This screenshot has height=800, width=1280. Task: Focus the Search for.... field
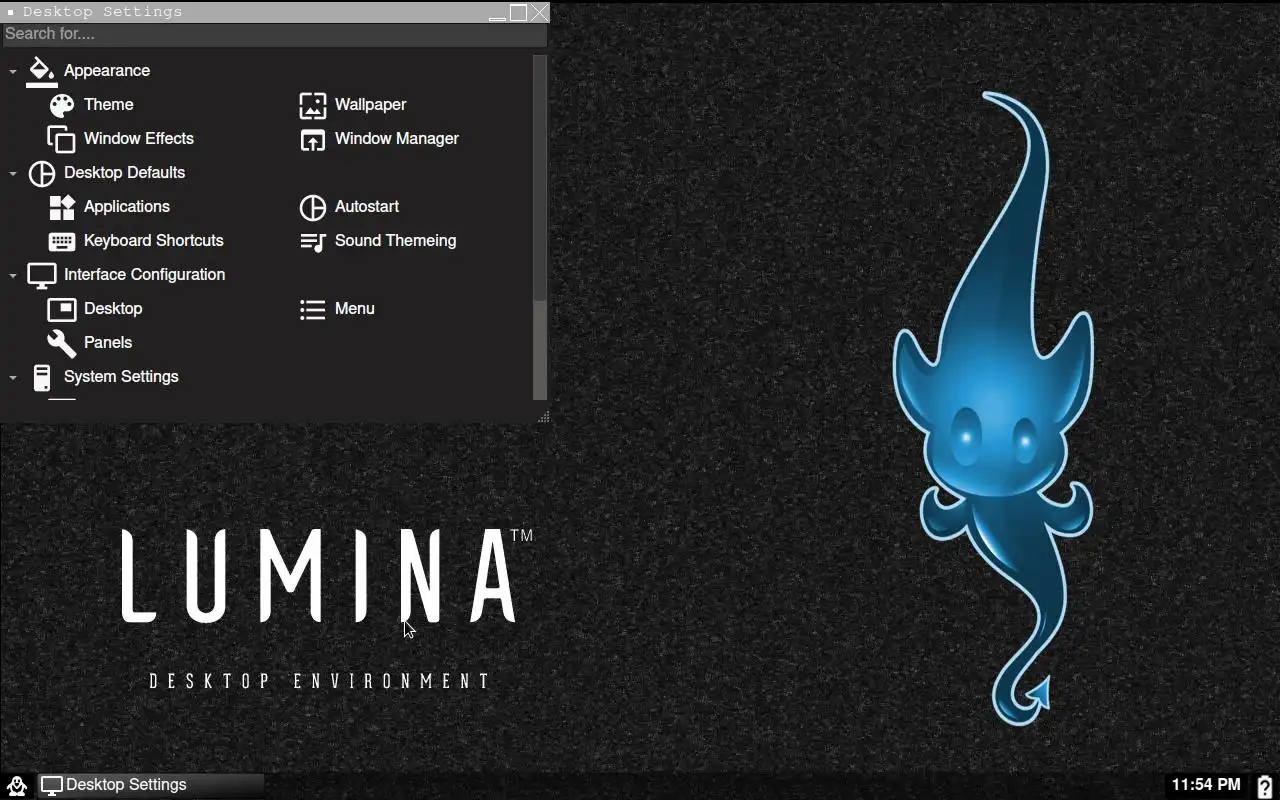(274, 34)
